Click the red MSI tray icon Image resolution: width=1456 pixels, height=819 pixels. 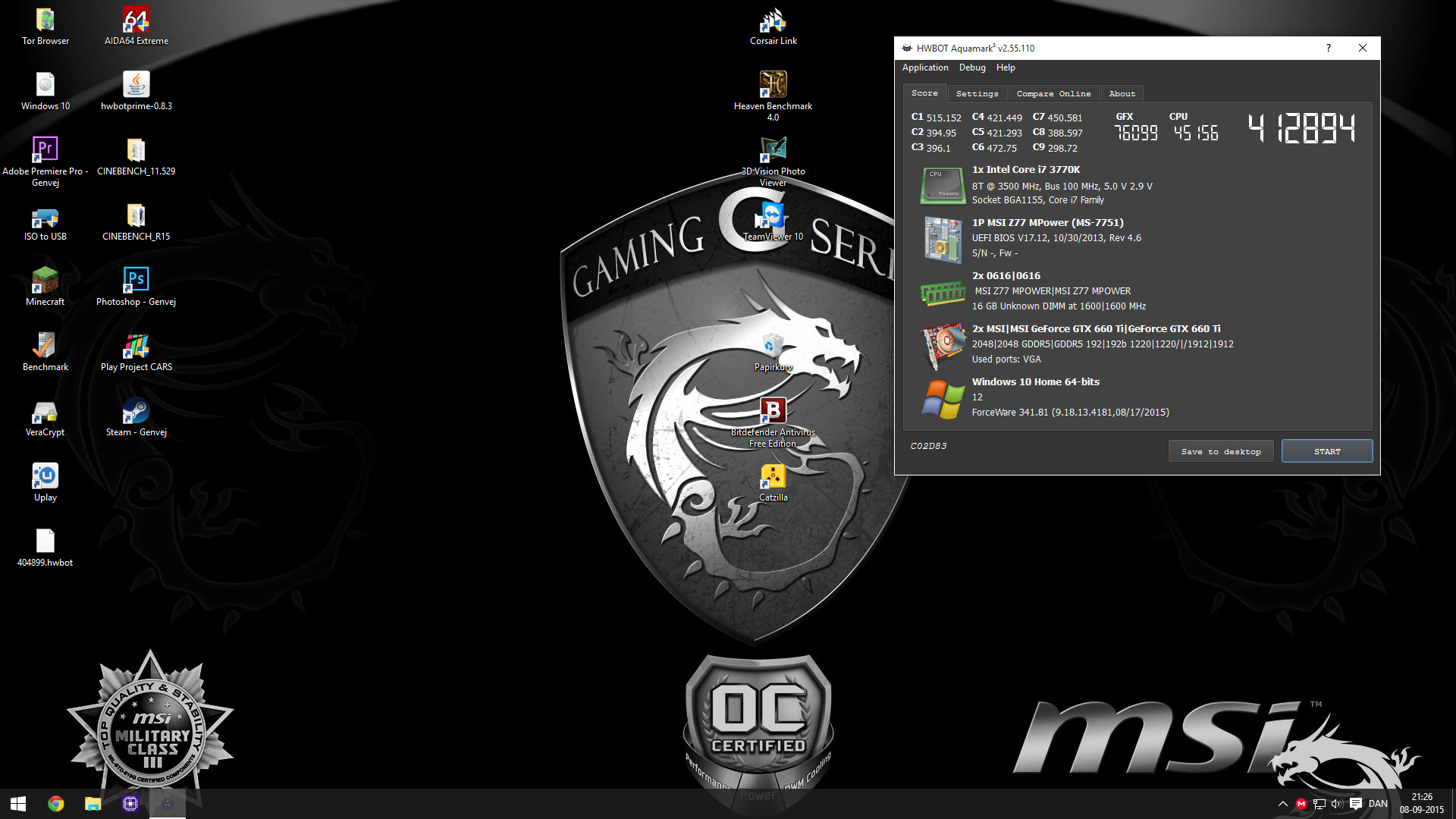tap(1301, 804)
